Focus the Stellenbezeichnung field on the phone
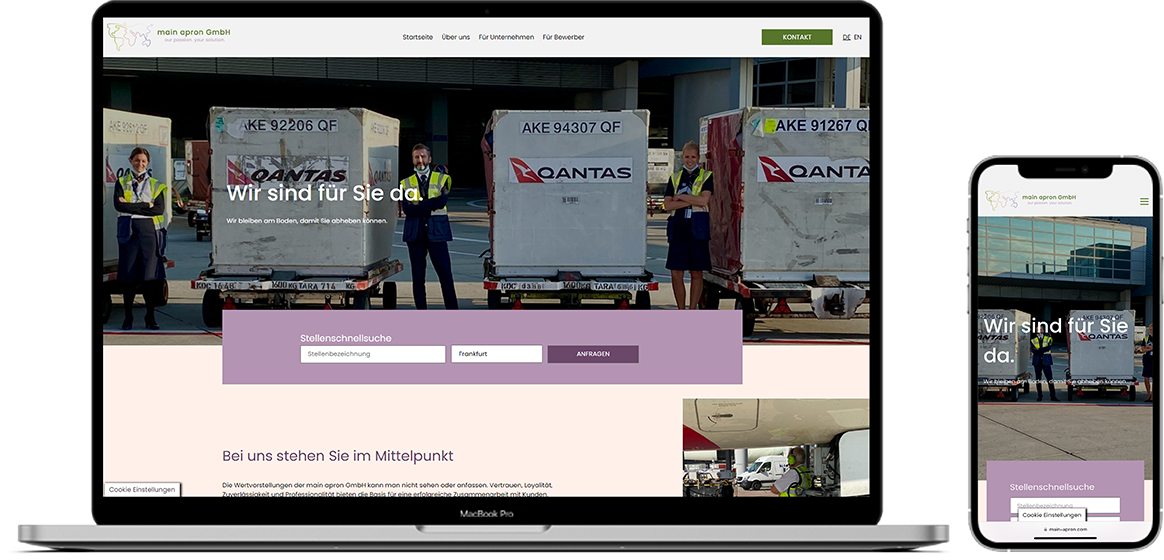The height and width of the screenshot is (560, 1164). pyautogui.click(x=1065, y=505)
